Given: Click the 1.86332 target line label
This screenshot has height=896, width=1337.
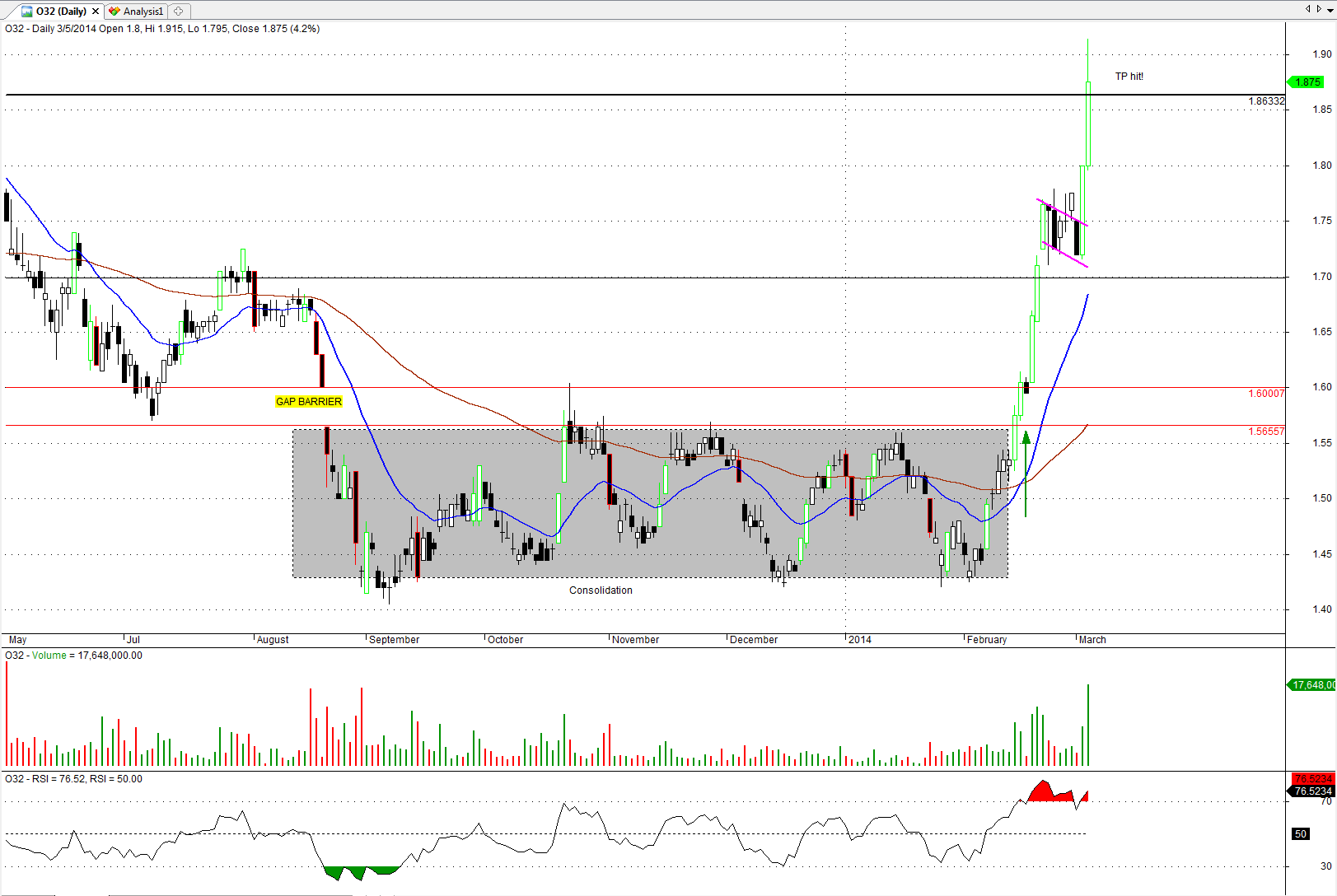Looking at the screenshot, I should pyautogui.click(x=1265, y=101).
